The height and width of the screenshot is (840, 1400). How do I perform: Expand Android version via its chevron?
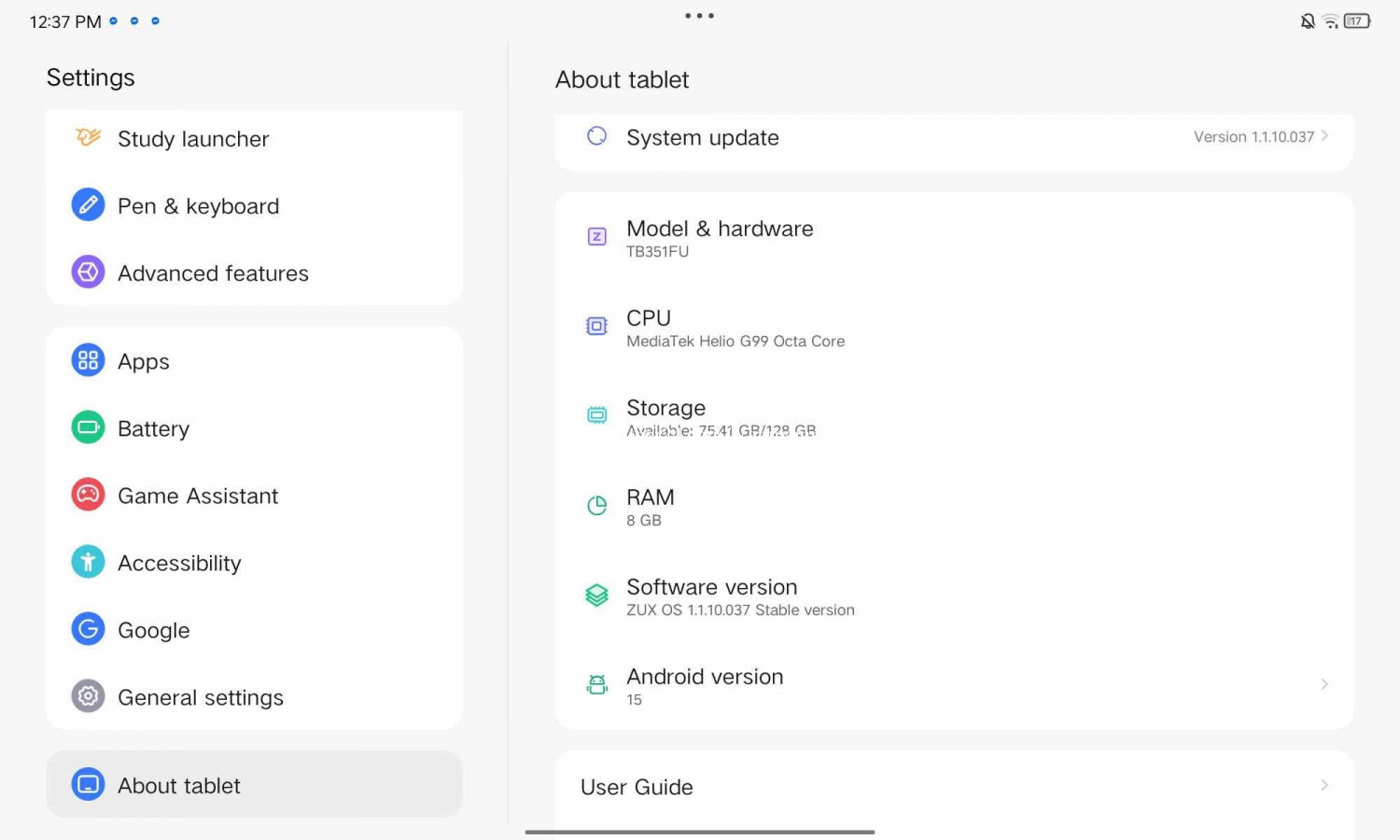1324,684
